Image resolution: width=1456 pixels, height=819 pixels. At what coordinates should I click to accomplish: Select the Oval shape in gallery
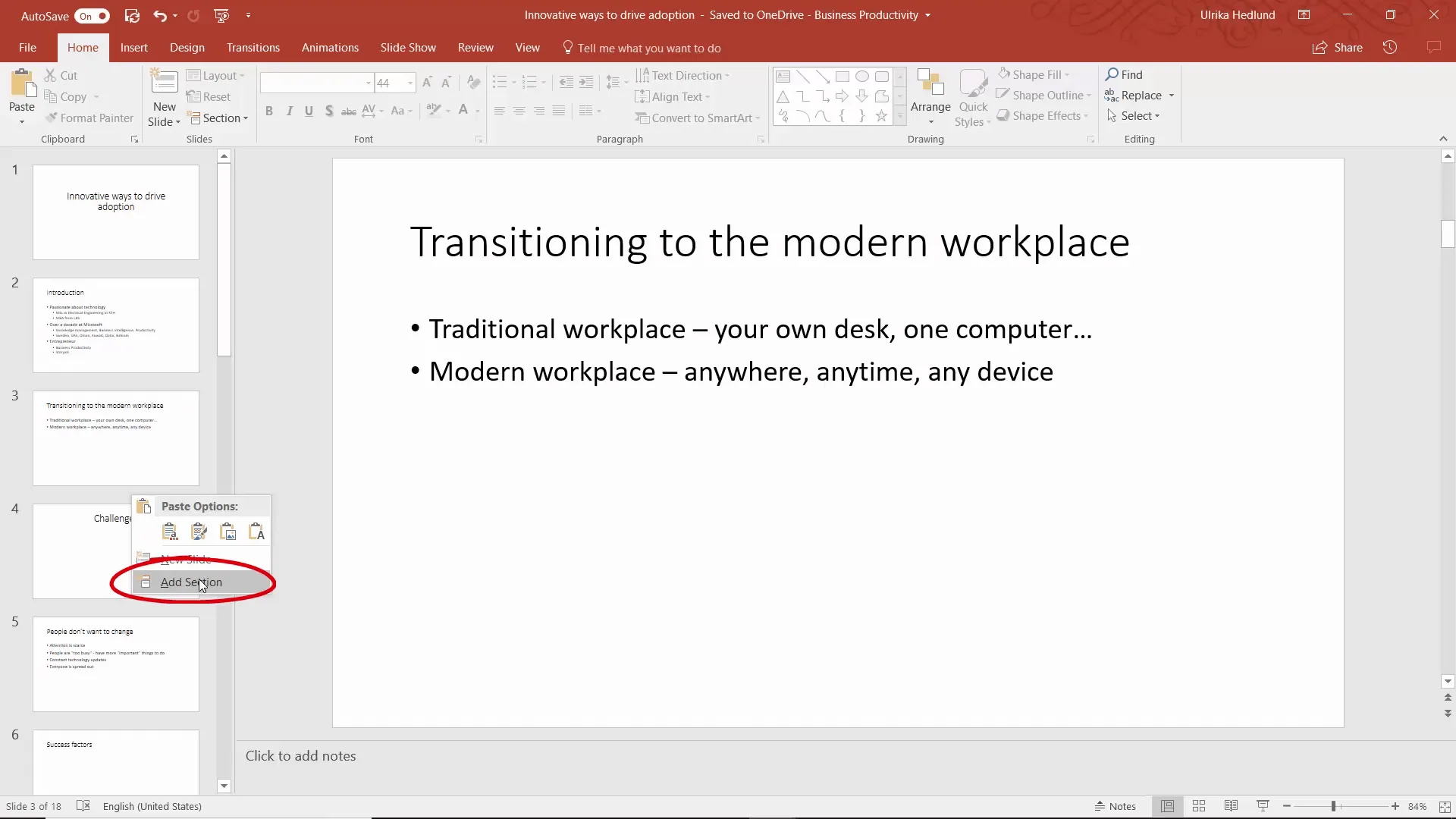click(862, 77)
